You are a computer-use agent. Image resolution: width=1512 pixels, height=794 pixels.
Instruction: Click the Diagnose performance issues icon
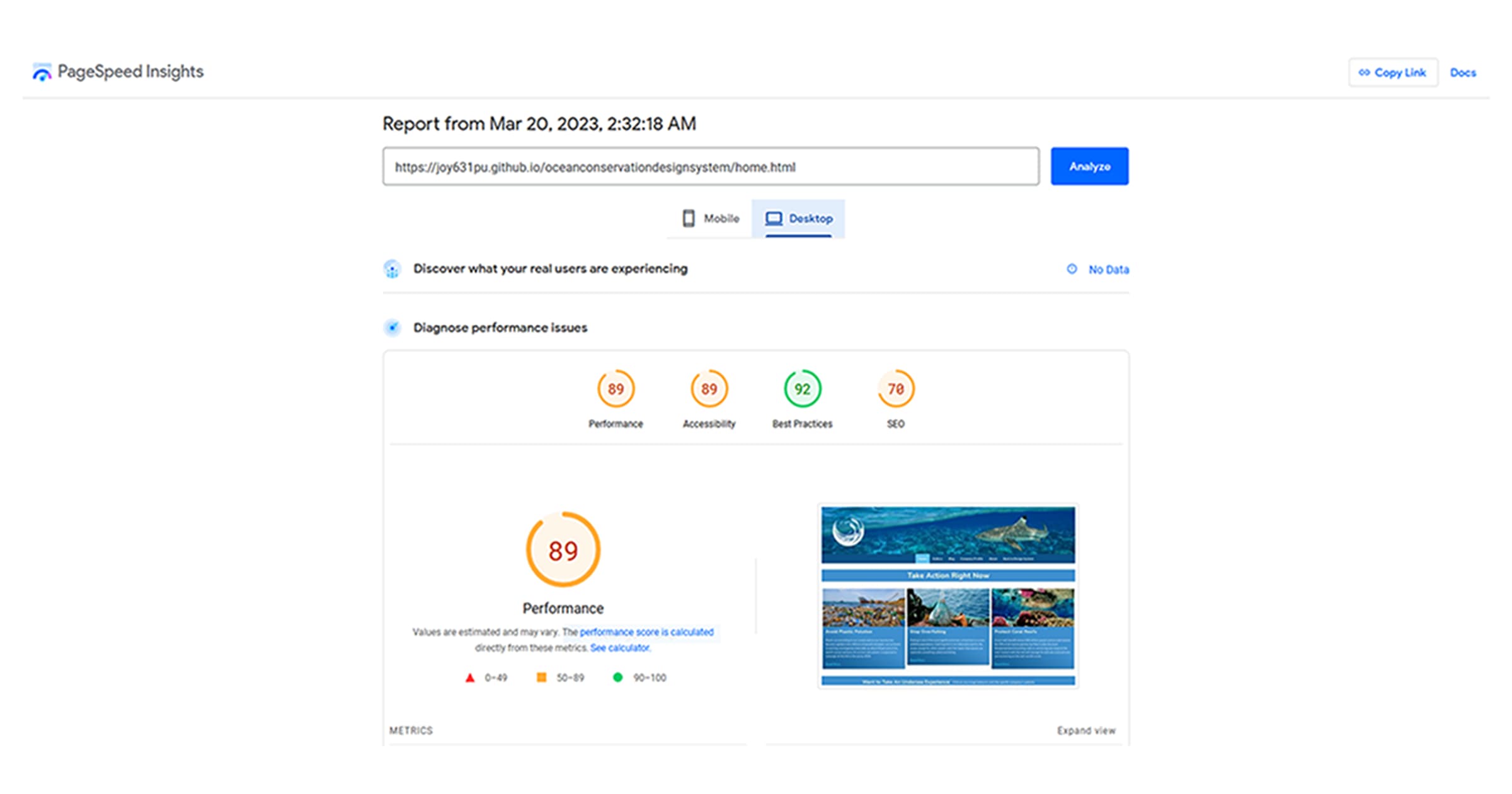coord(392,328)
